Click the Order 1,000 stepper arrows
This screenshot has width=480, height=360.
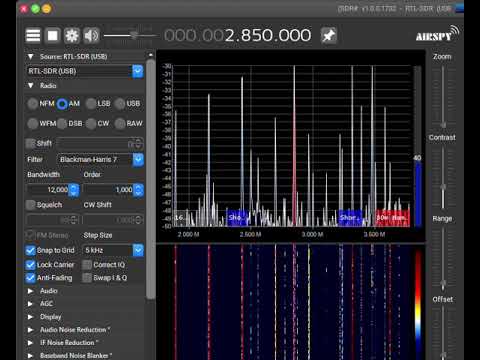(x=138, y=190)
